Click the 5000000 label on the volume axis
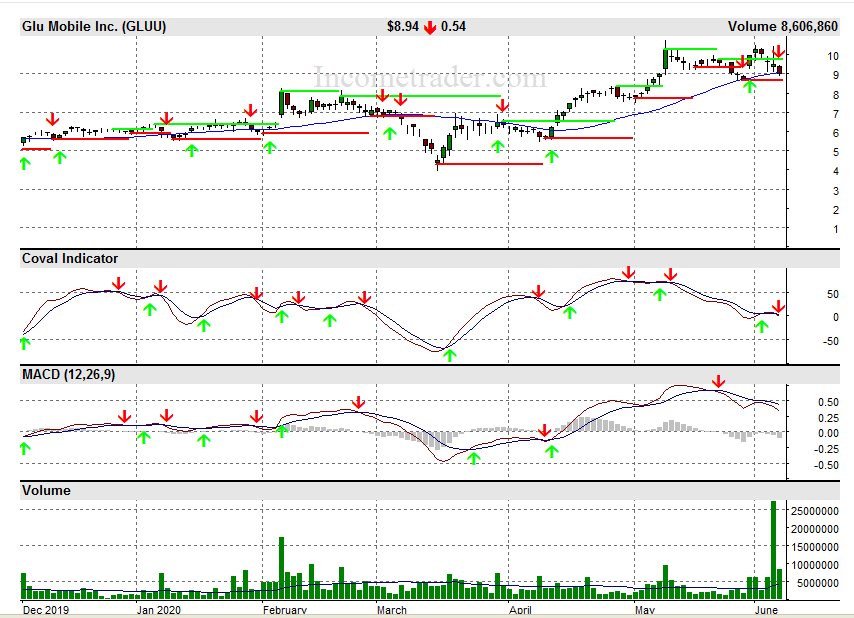Screen dimensions: 854x618 [x=818, y=583]
